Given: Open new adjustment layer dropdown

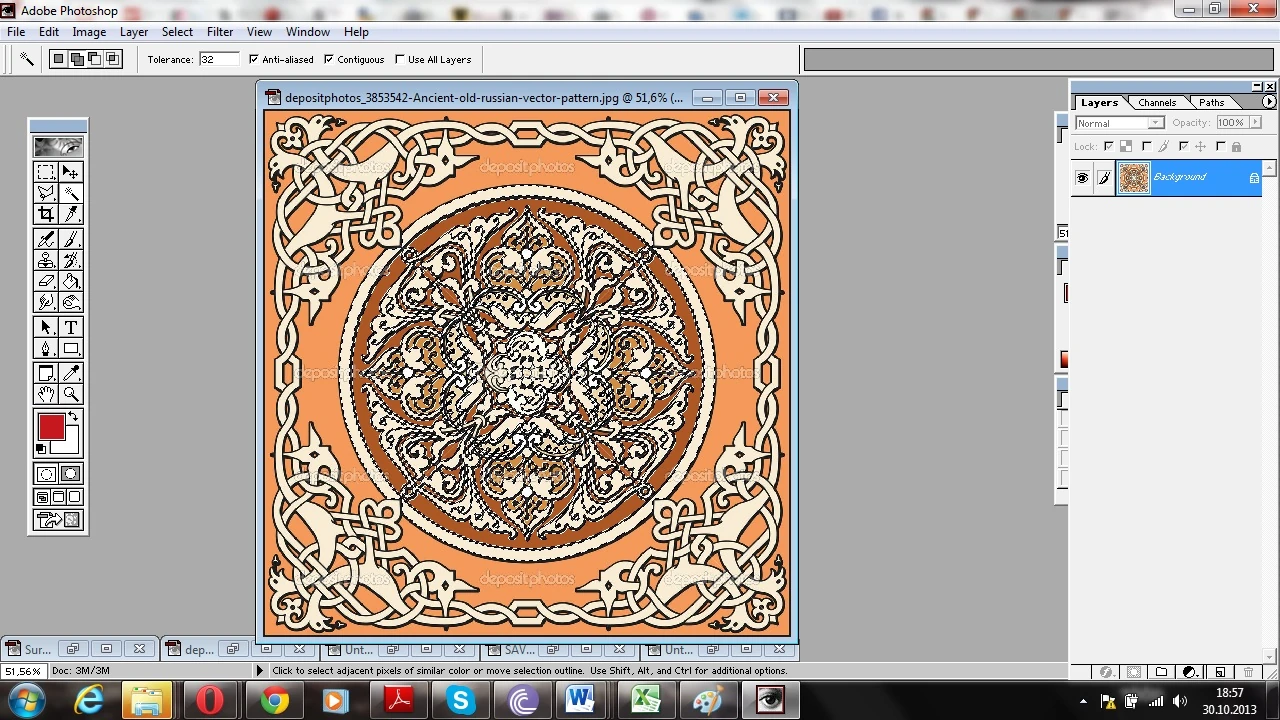Looking at the screenshot, I should (x=1190, y=672).
